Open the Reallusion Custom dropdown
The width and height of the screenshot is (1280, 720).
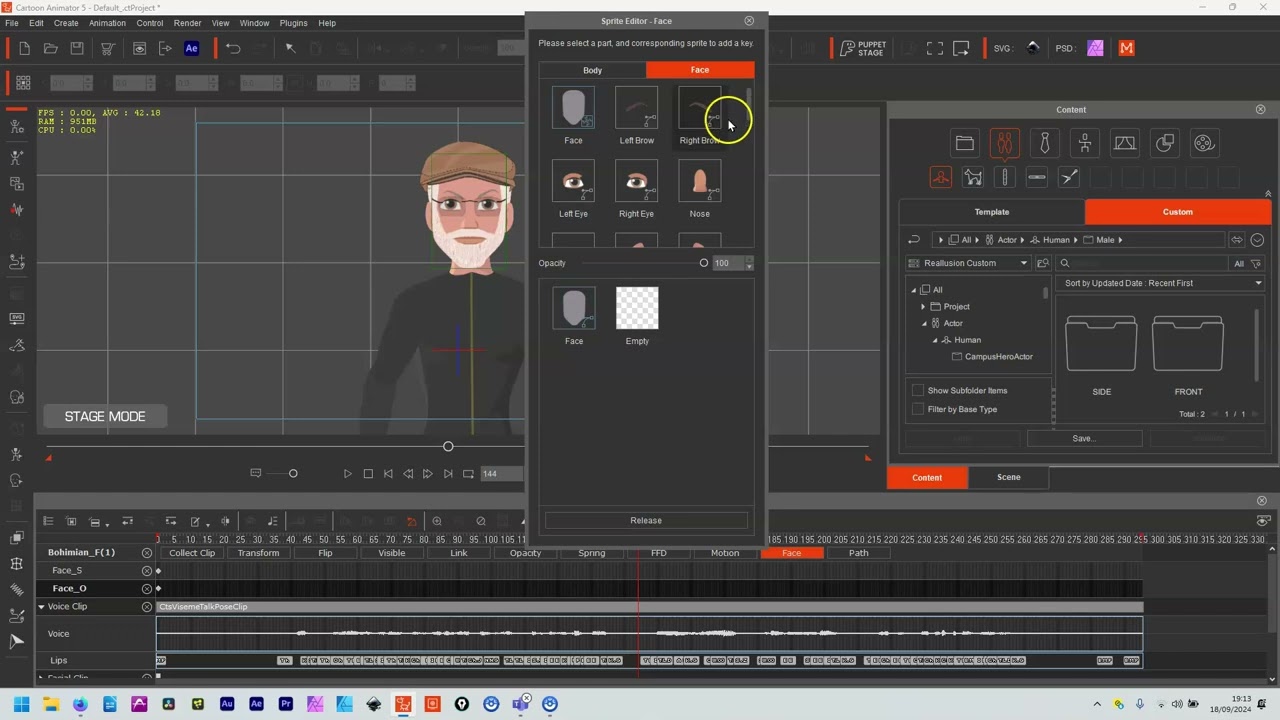pos(967,263)
